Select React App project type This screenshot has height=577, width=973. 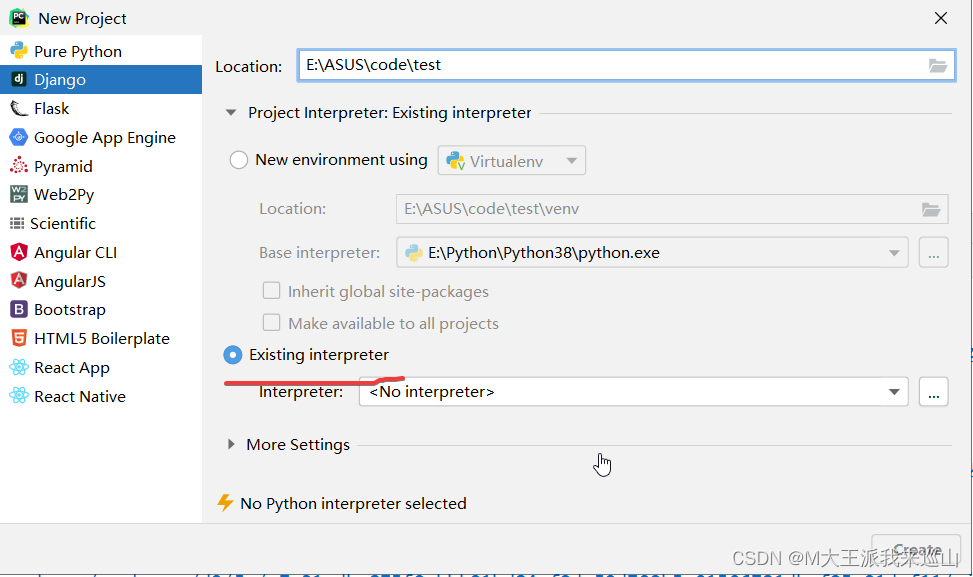pos(101,367)
